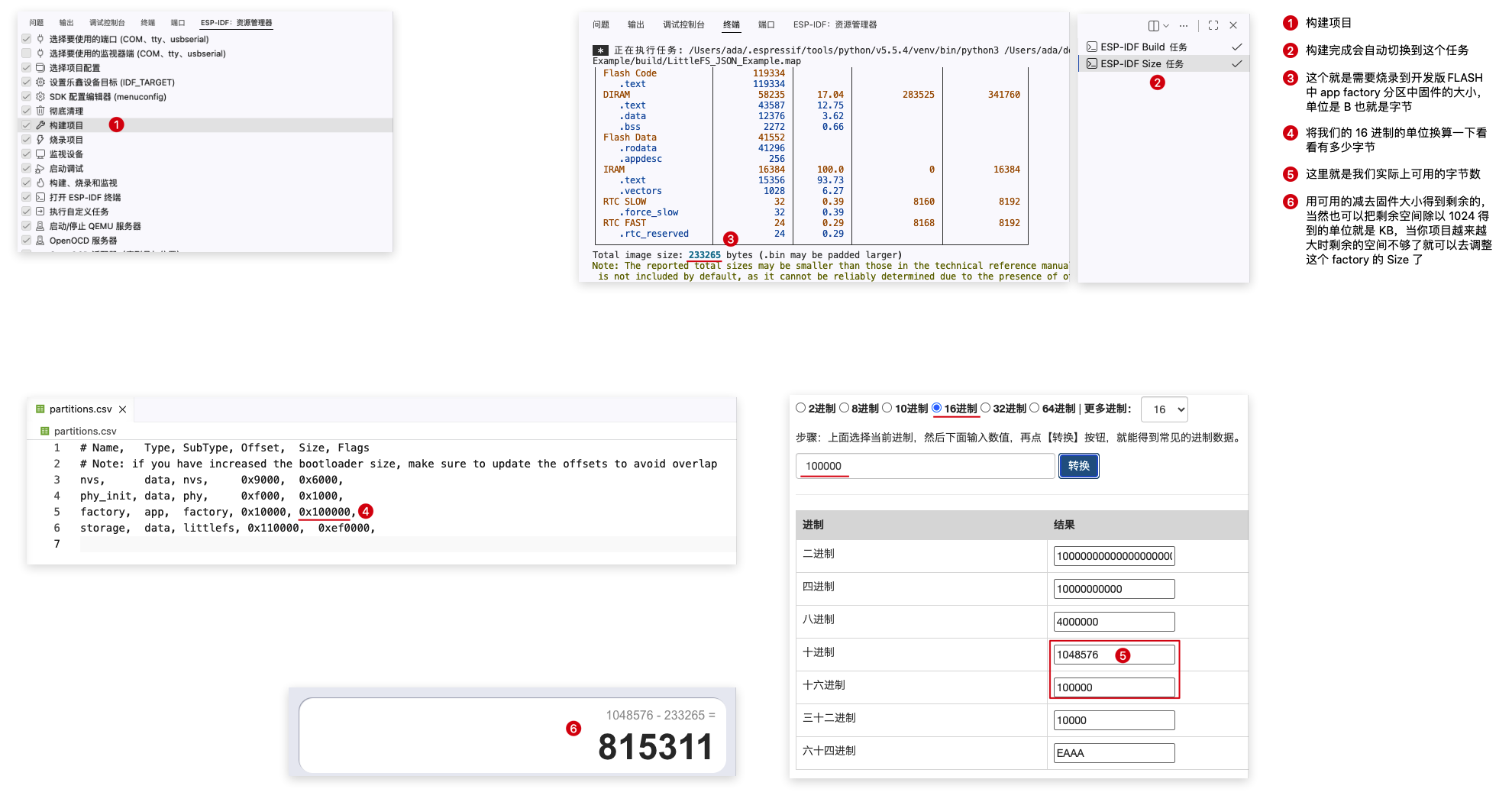Screen dimensions: 1512x802
Task: Click the 监视设备 command label
Action: tap(66, 154)
